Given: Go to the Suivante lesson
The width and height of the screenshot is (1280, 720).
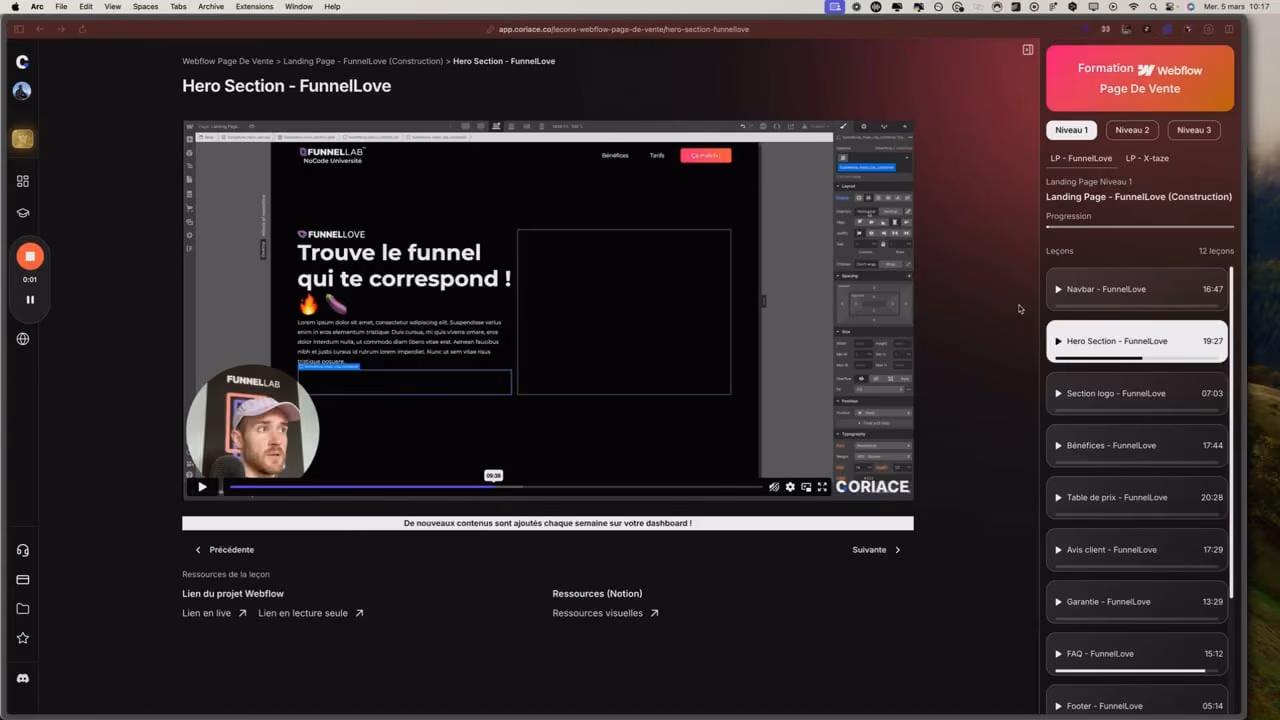Looking at the screenshot, I should click(x=877, y=550).
